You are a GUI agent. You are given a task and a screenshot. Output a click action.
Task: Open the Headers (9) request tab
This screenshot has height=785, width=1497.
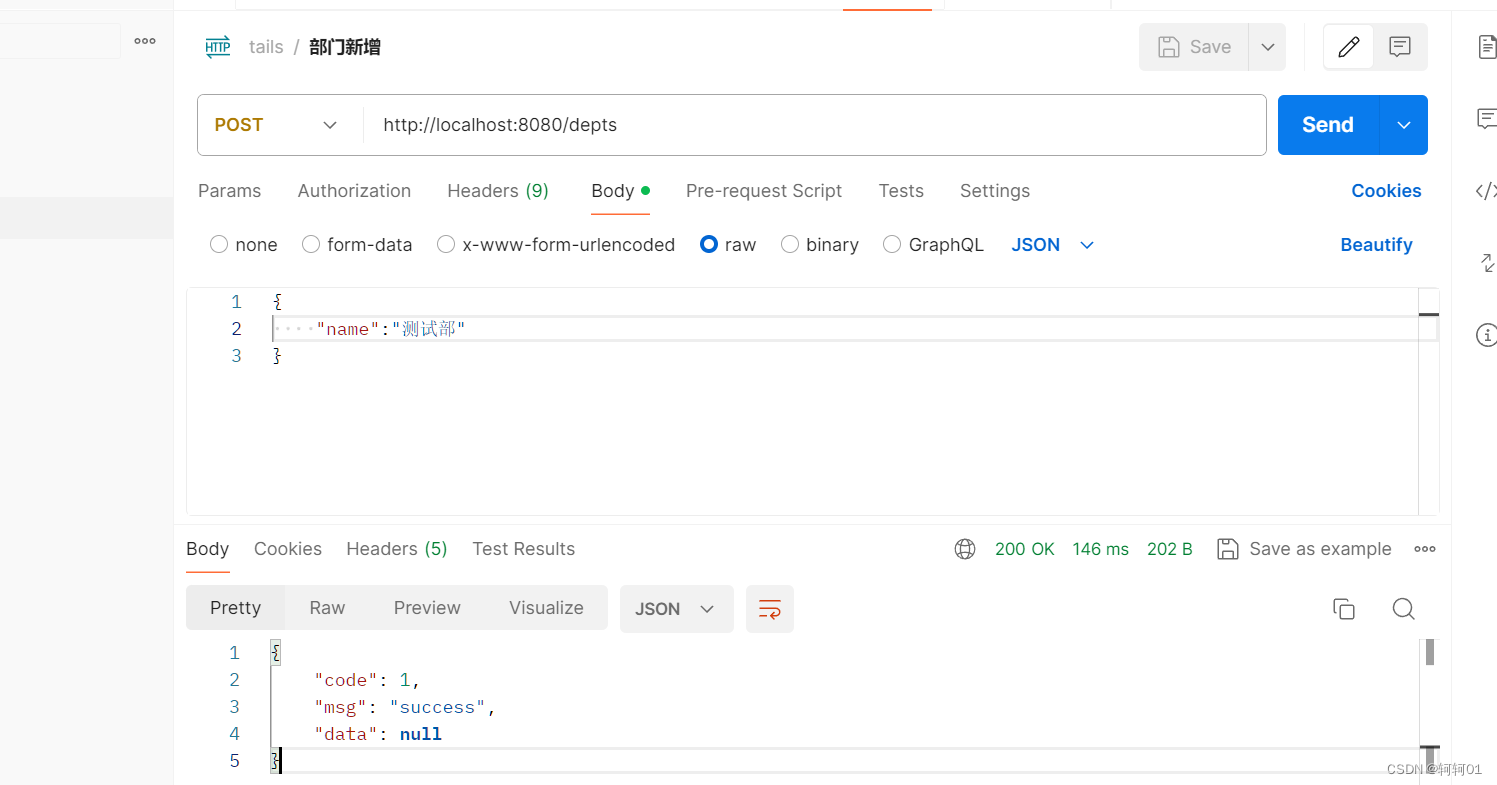498,191
